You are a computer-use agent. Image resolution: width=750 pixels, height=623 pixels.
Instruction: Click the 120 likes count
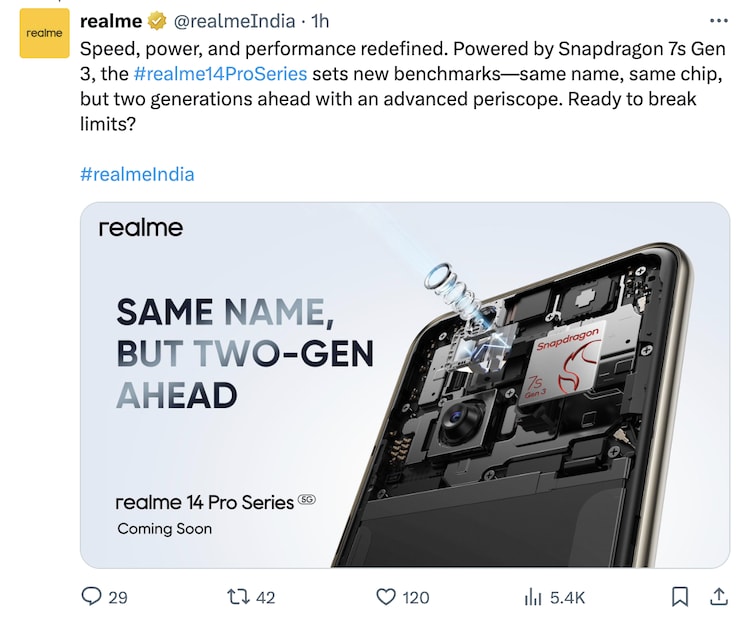[415, 598]
